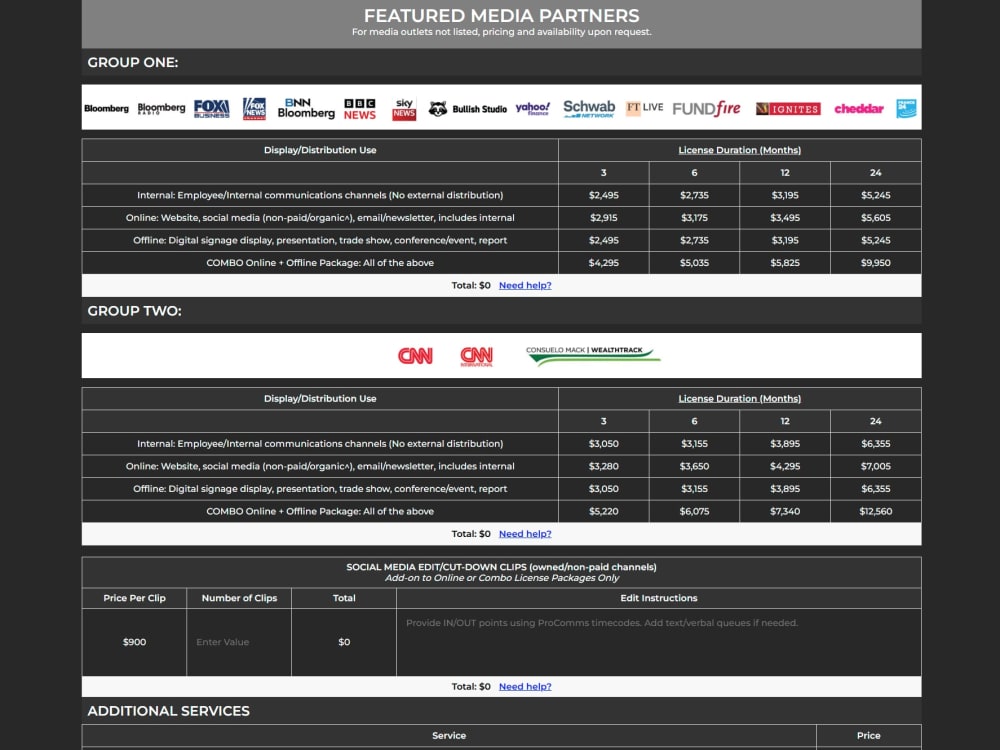Image resolution: width=1000 pixels, height=750 pixels.
Task: Select Group One COMBO 12-month price $5,825
Action: tap(785, 263)
